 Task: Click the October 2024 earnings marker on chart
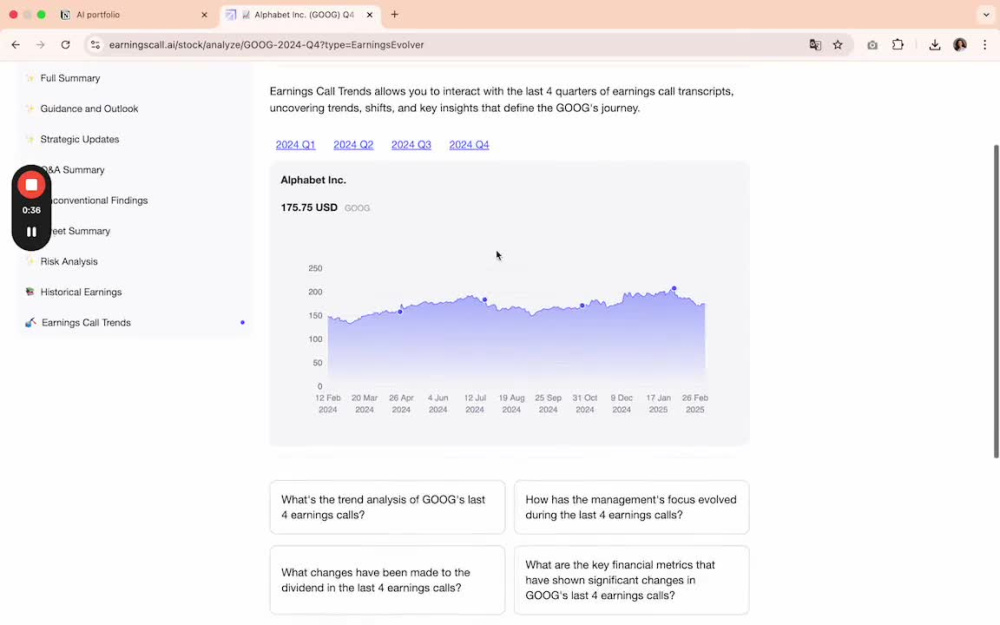(x=582, y=305)
